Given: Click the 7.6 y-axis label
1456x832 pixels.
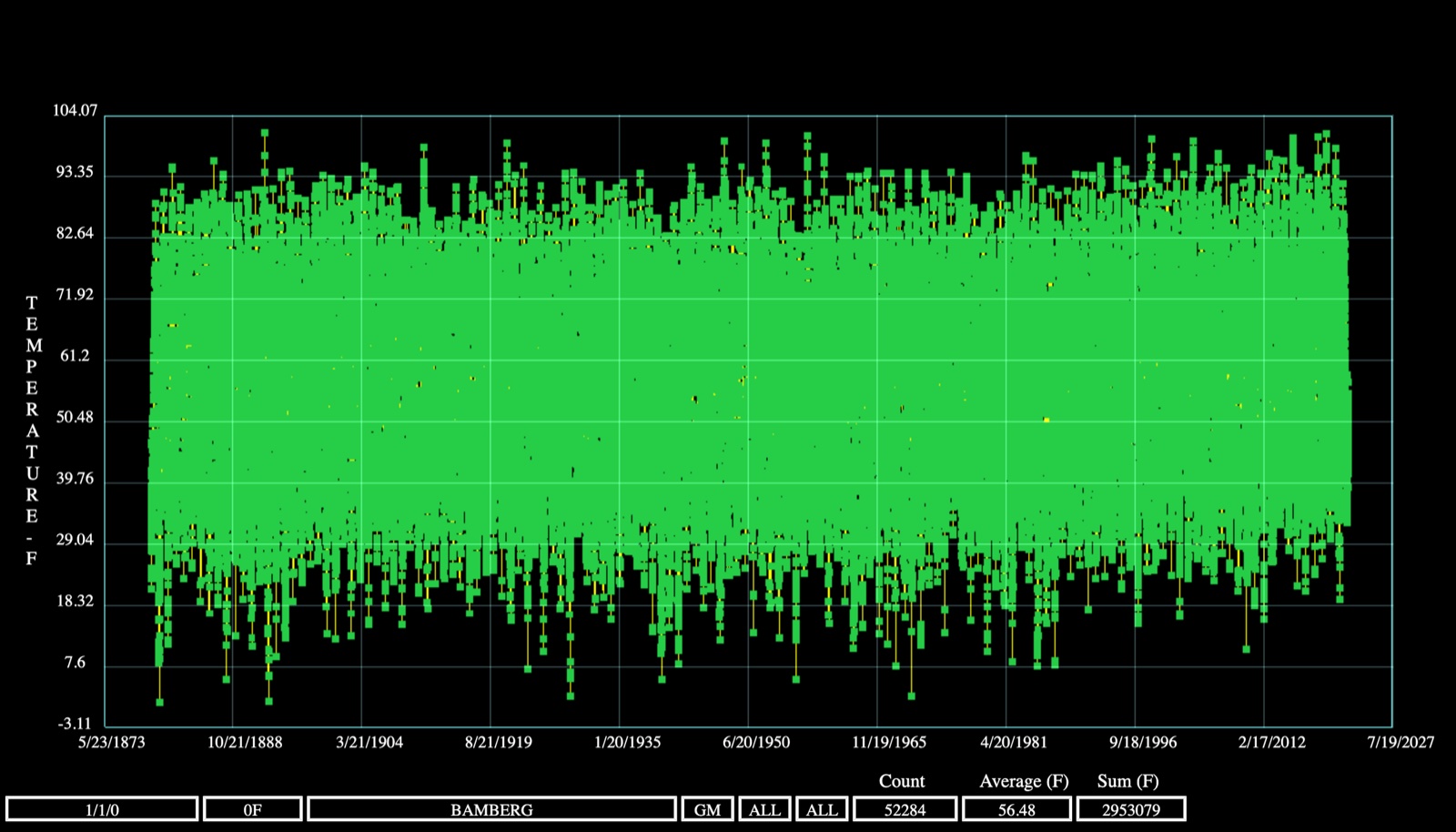Looking at the screenshot, I should [x=75, y=663].
